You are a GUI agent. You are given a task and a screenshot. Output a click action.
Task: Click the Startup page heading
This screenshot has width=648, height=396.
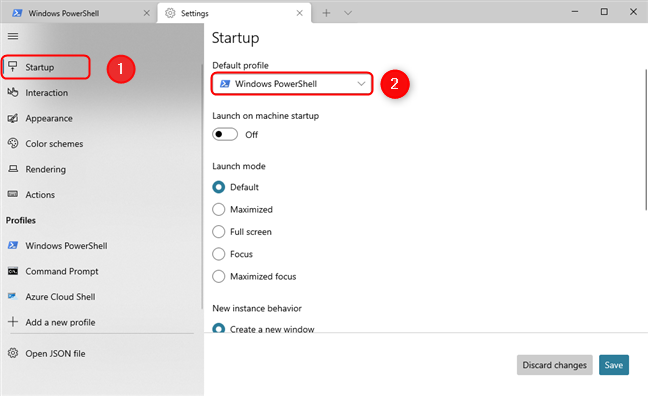click(x=236, y=38)
